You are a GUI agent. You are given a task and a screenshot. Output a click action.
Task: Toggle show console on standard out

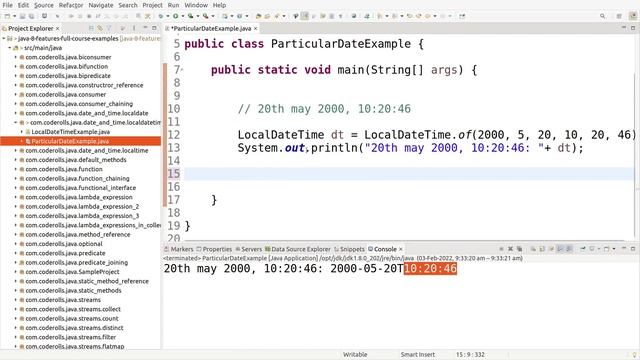(560, 249)
